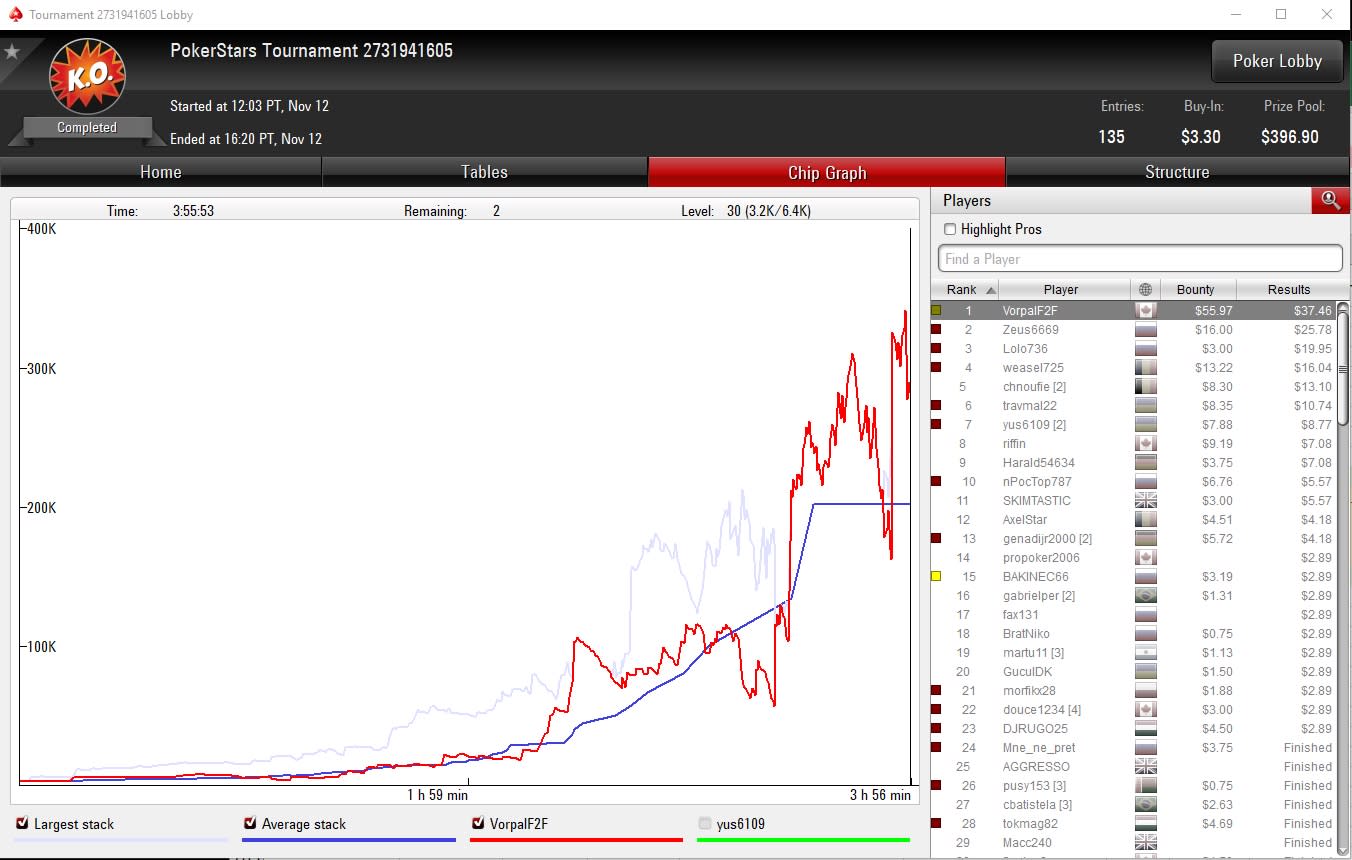Click the red note marker beside tokmag82
This screenshot has height=860, width=1352.
(x=936, y=824)
